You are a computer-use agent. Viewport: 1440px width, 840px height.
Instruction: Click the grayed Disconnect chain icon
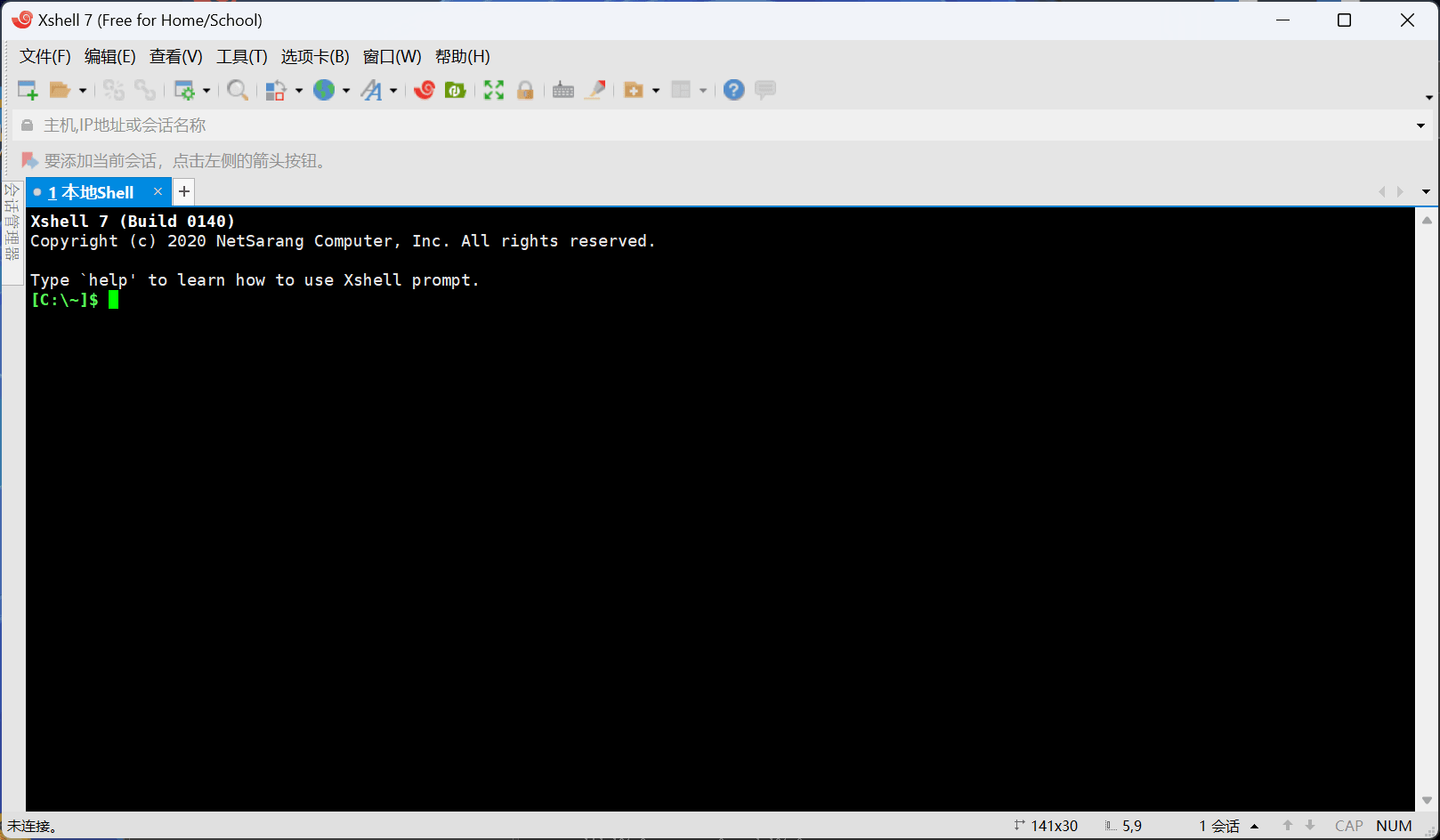pyautogui.click(x=145, y=90)
